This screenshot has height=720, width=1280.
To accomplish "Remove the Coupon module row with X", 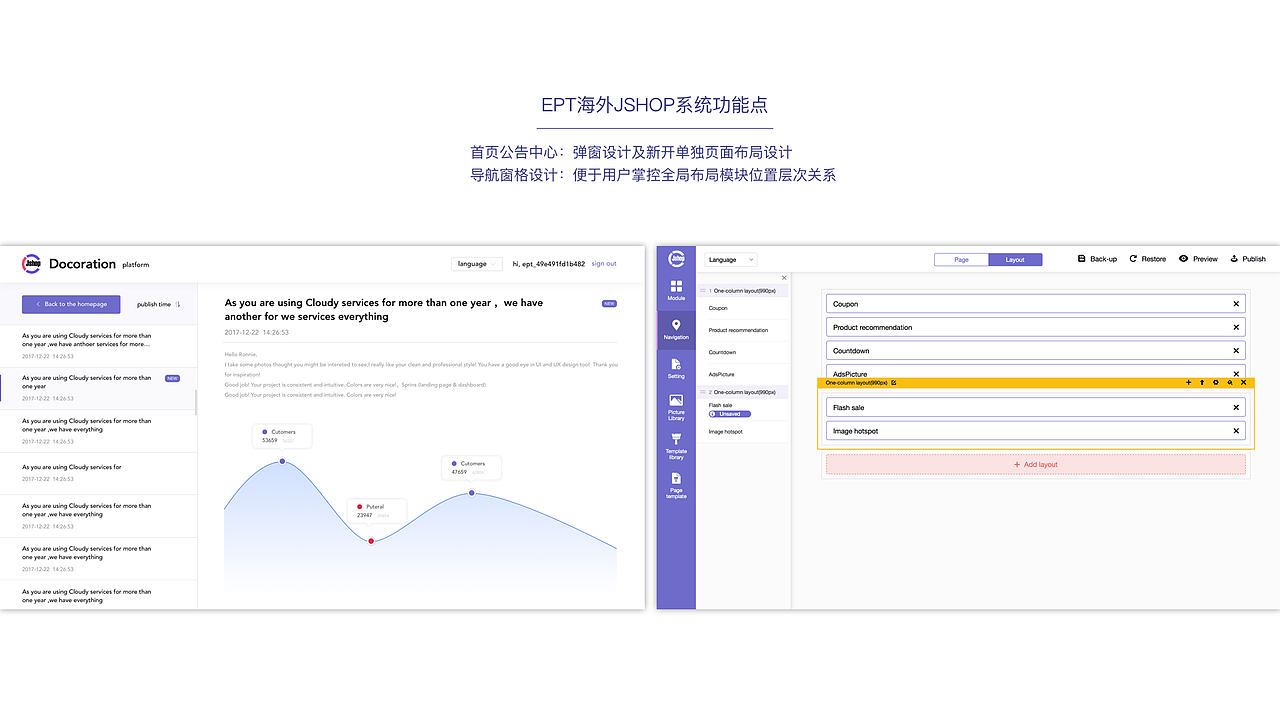I will pos(1236,304).
